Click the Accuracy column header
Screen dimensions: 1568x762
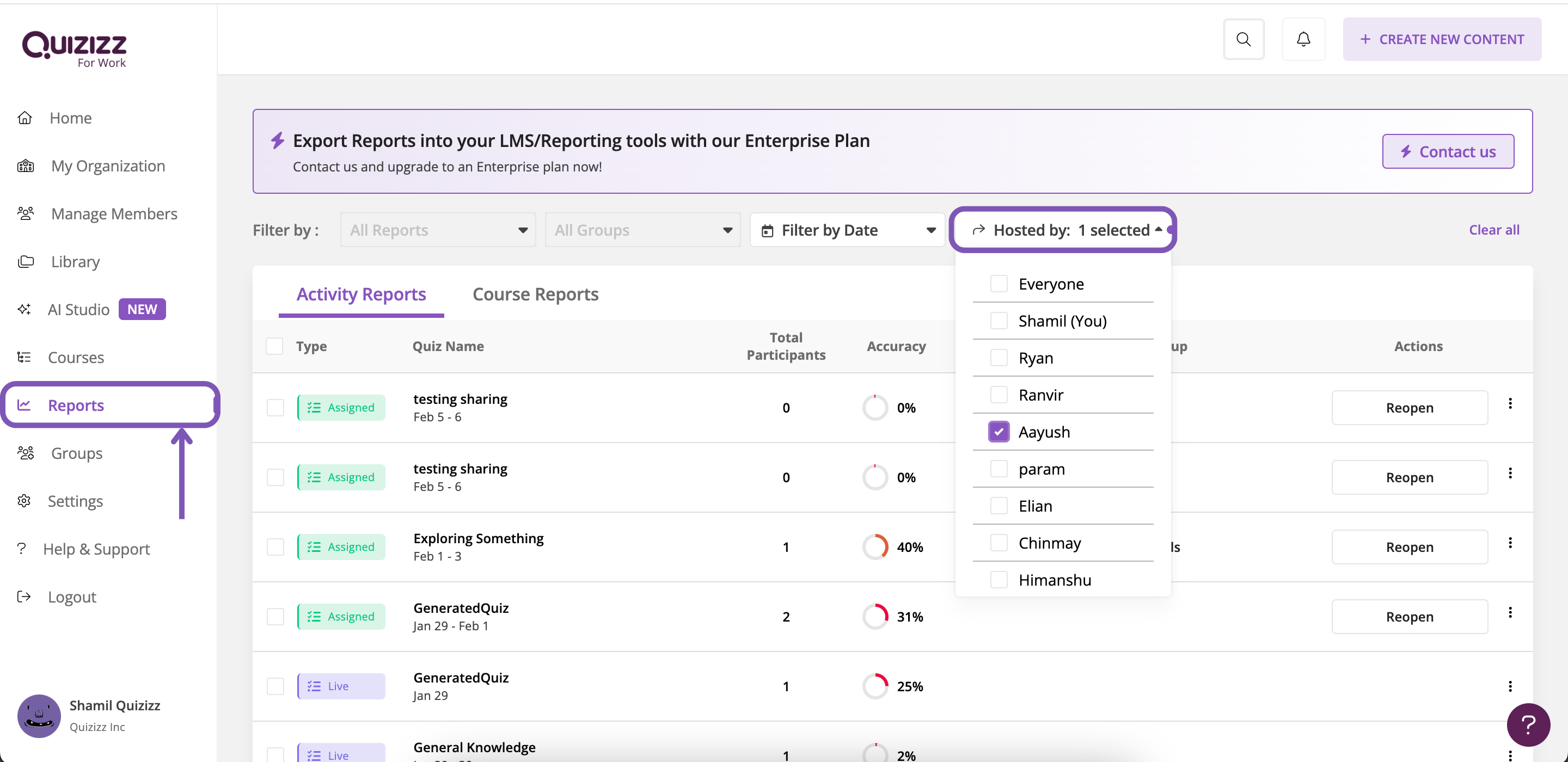coord(896,346)
